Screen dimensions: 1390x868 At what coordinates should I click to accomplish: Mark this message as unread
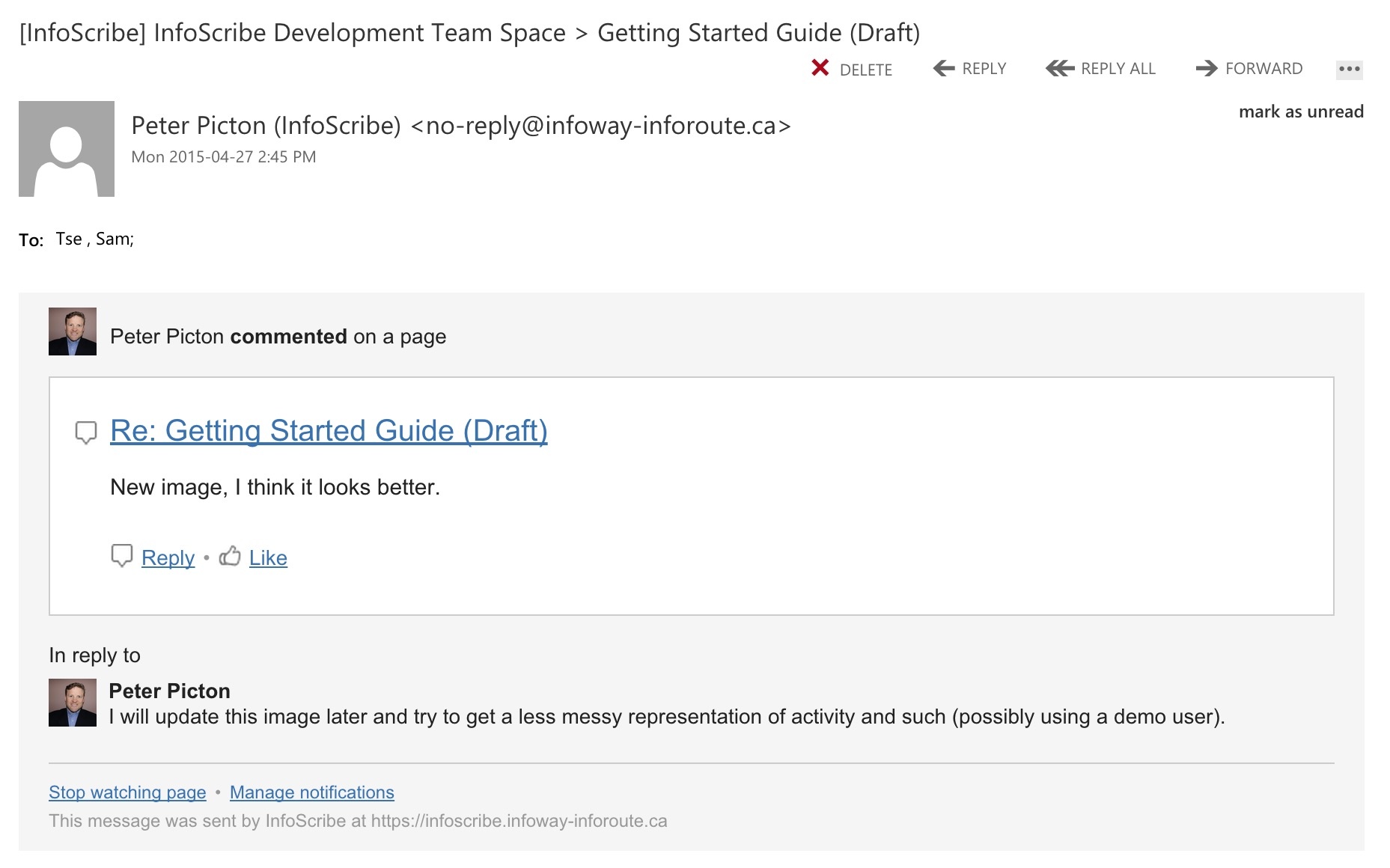(1301, 111)
